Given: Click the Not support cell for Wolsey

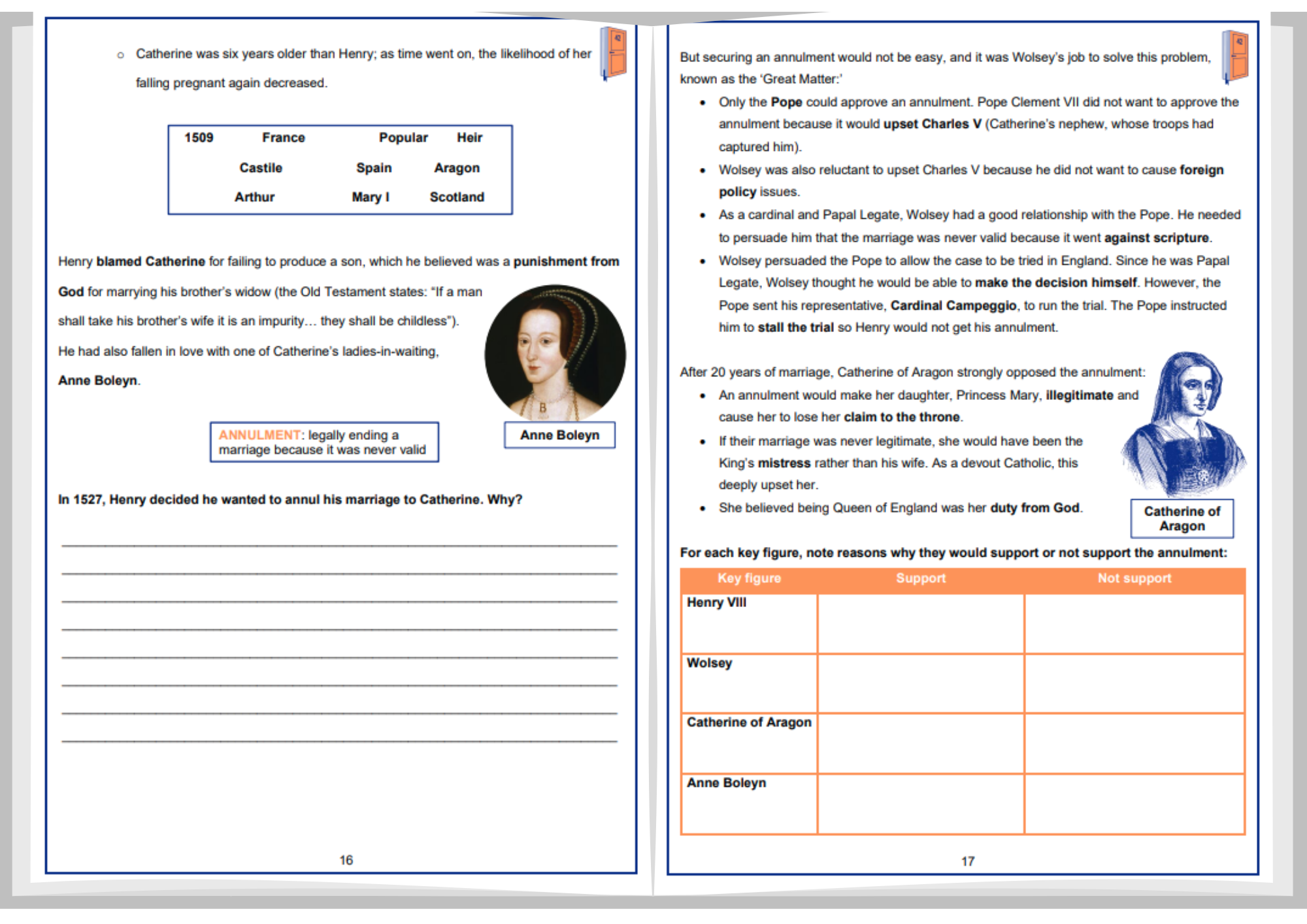Looking at the screenshot, I should point(1134,684).
